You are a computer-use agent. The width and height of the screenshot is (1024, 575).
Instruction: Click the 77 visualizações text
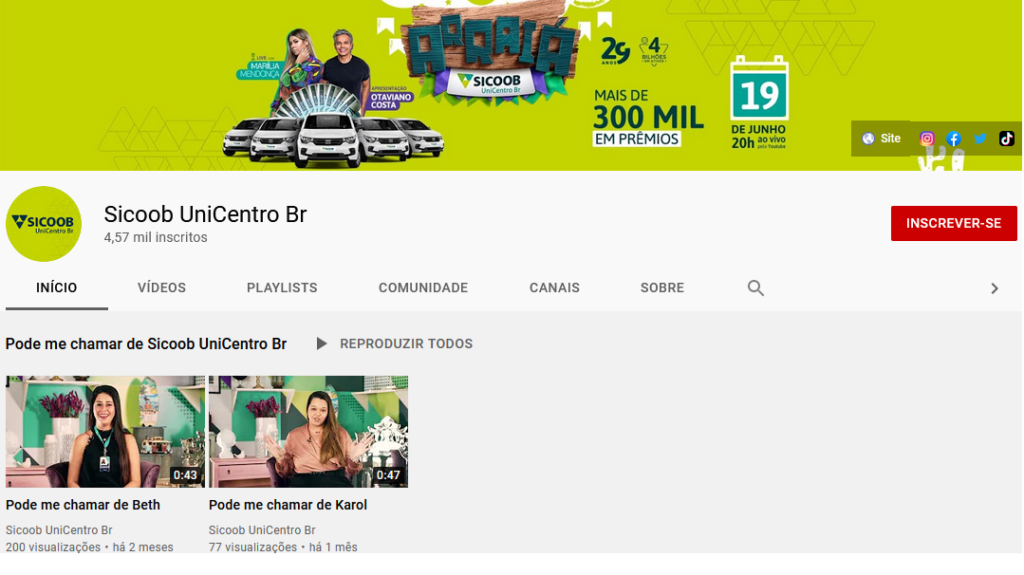(x=253, y=547)
